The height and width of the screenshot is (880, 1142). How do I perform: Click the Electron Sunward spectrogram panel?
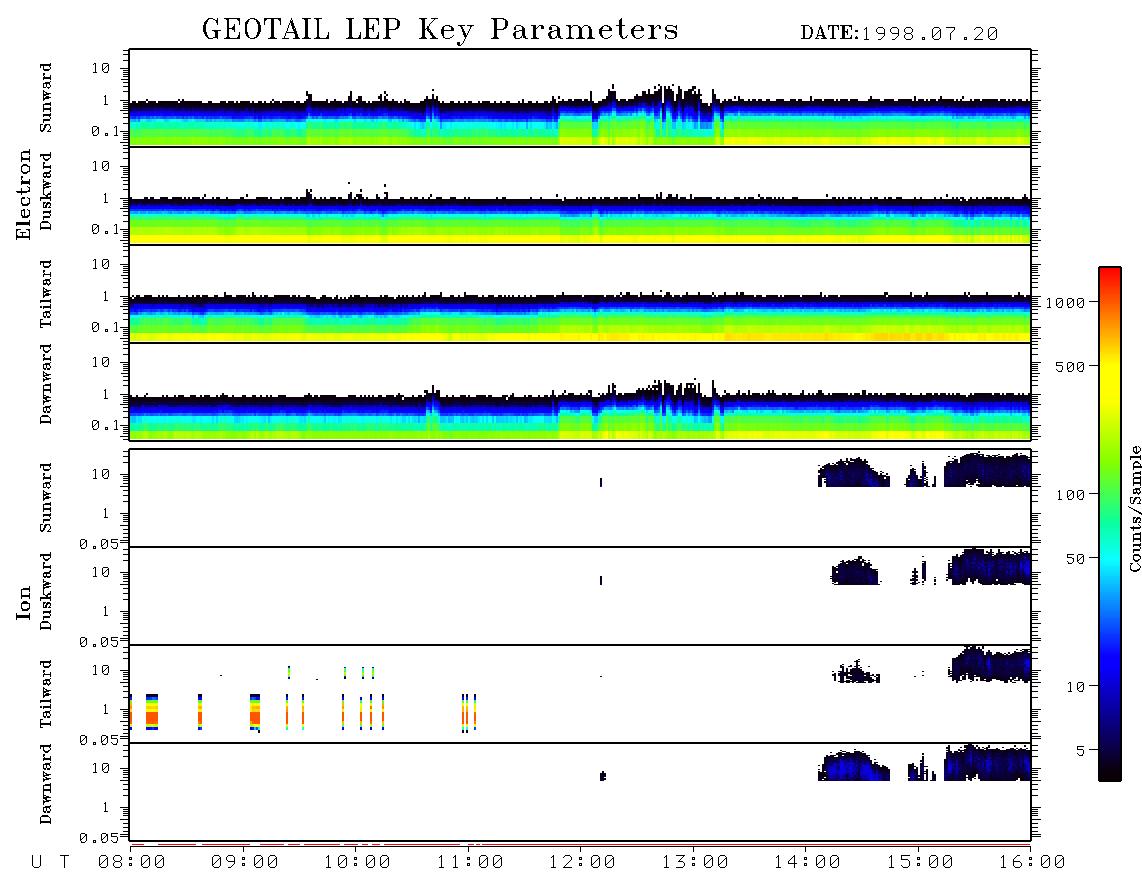tap(580, 98)
